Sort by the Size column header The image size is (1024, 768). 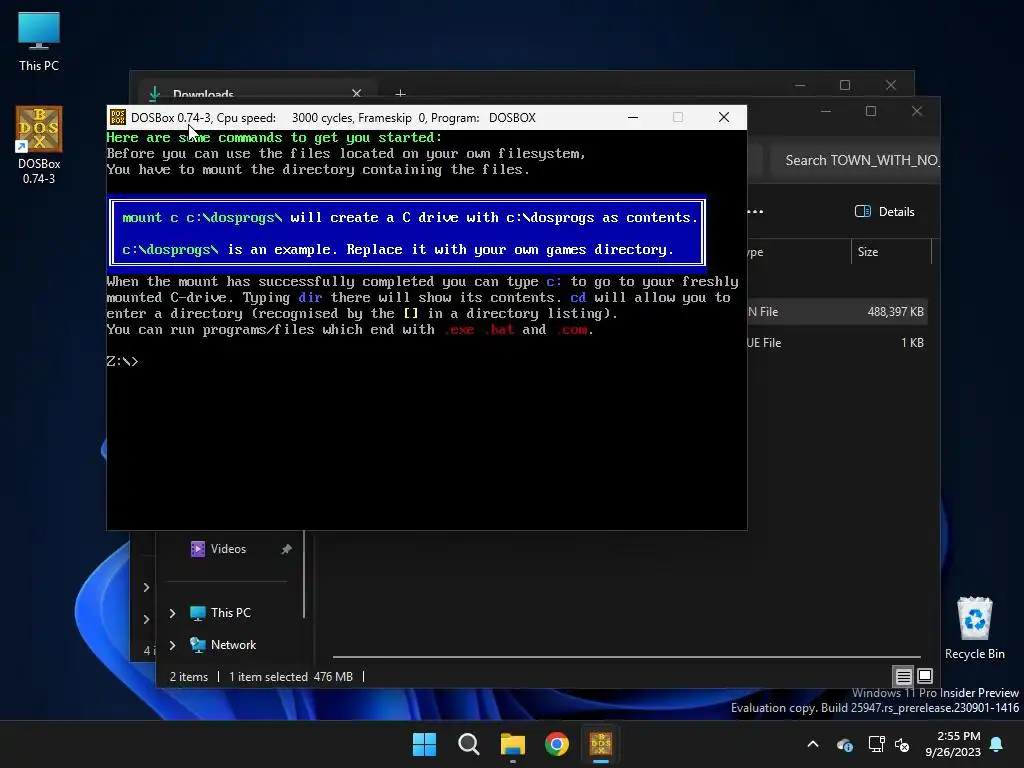868,252
